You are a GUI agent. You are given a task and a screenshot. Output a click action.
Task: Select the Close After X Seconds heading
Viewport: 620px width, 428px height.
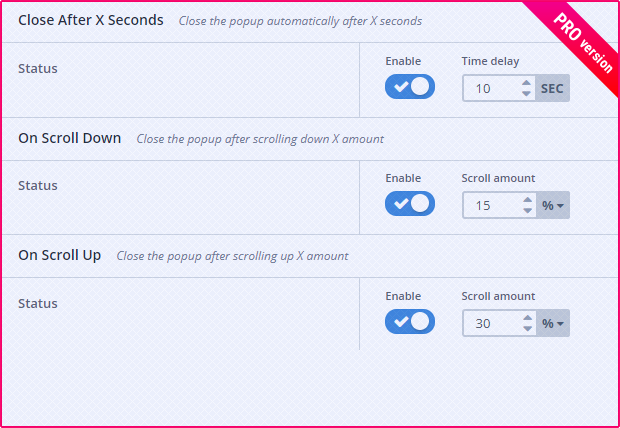pos(91,20)
